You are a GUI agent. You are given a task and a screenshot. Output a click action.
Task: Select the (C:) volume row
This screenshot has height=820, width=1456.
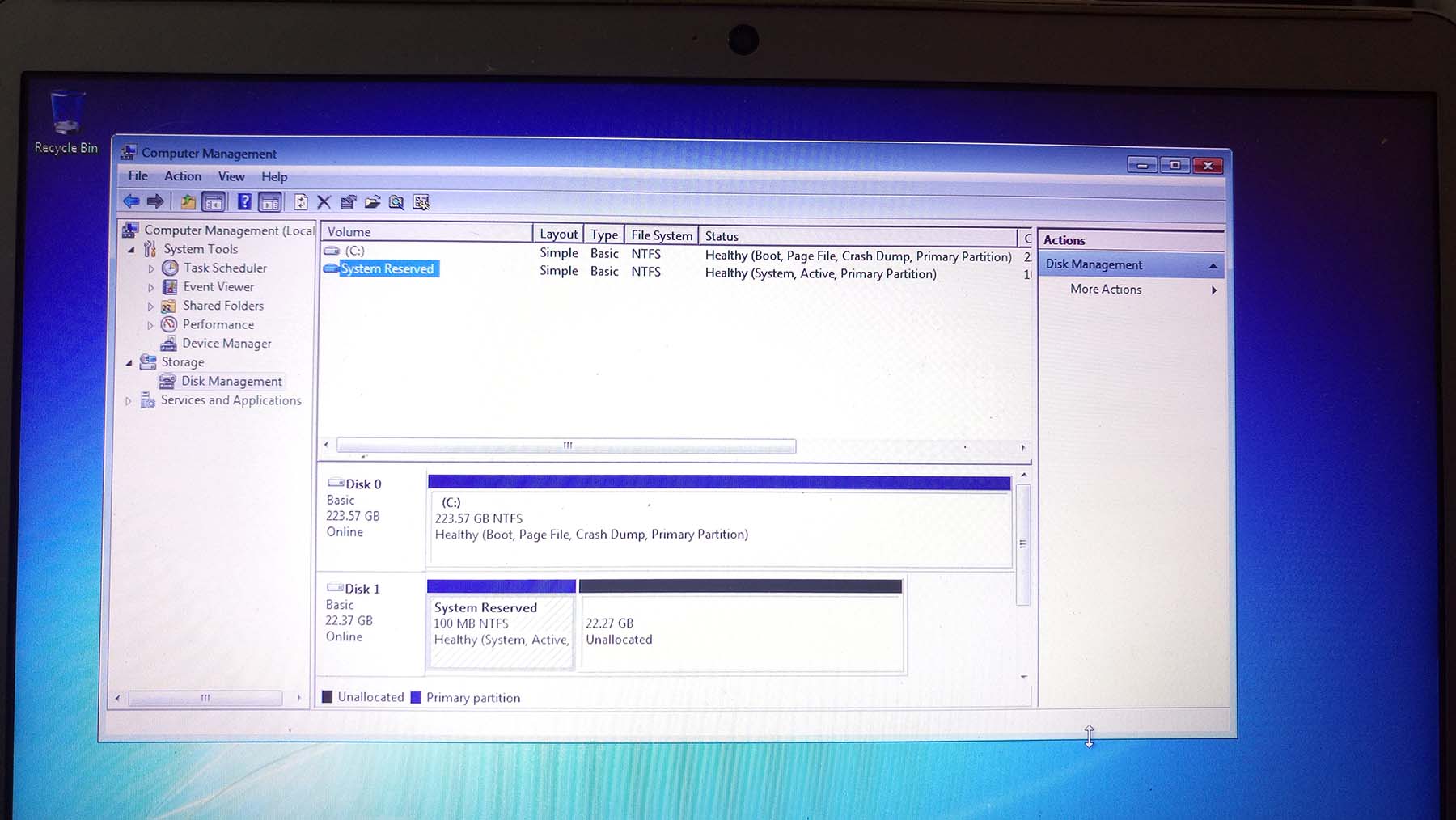point(675,253)
